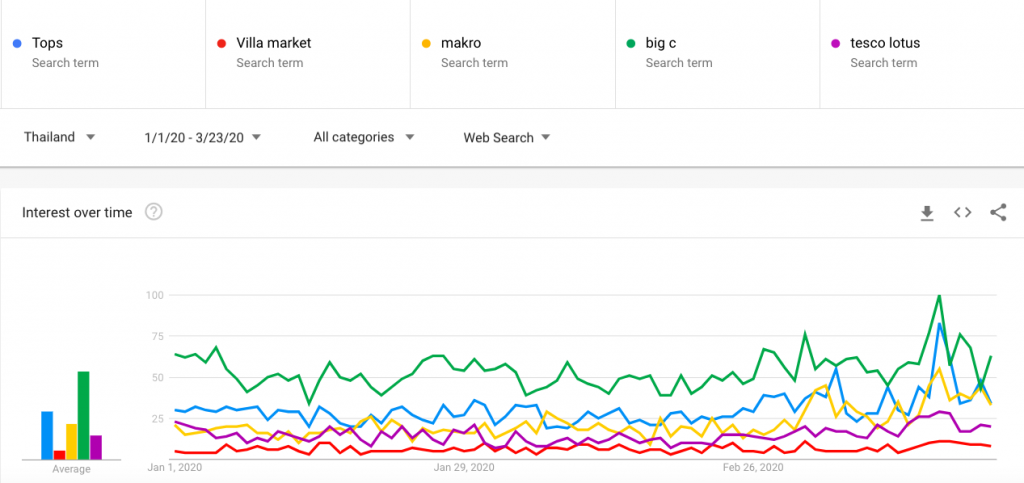Click the green line peak at 100
Screen dimensions: 1024x483
click(939, 296)
